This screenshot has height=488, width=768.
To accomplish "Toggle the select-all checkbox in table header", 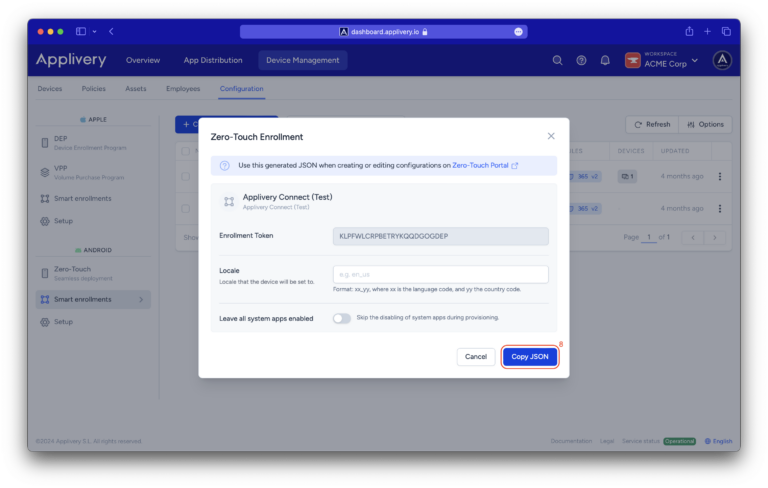I will [x=186, y=151].
